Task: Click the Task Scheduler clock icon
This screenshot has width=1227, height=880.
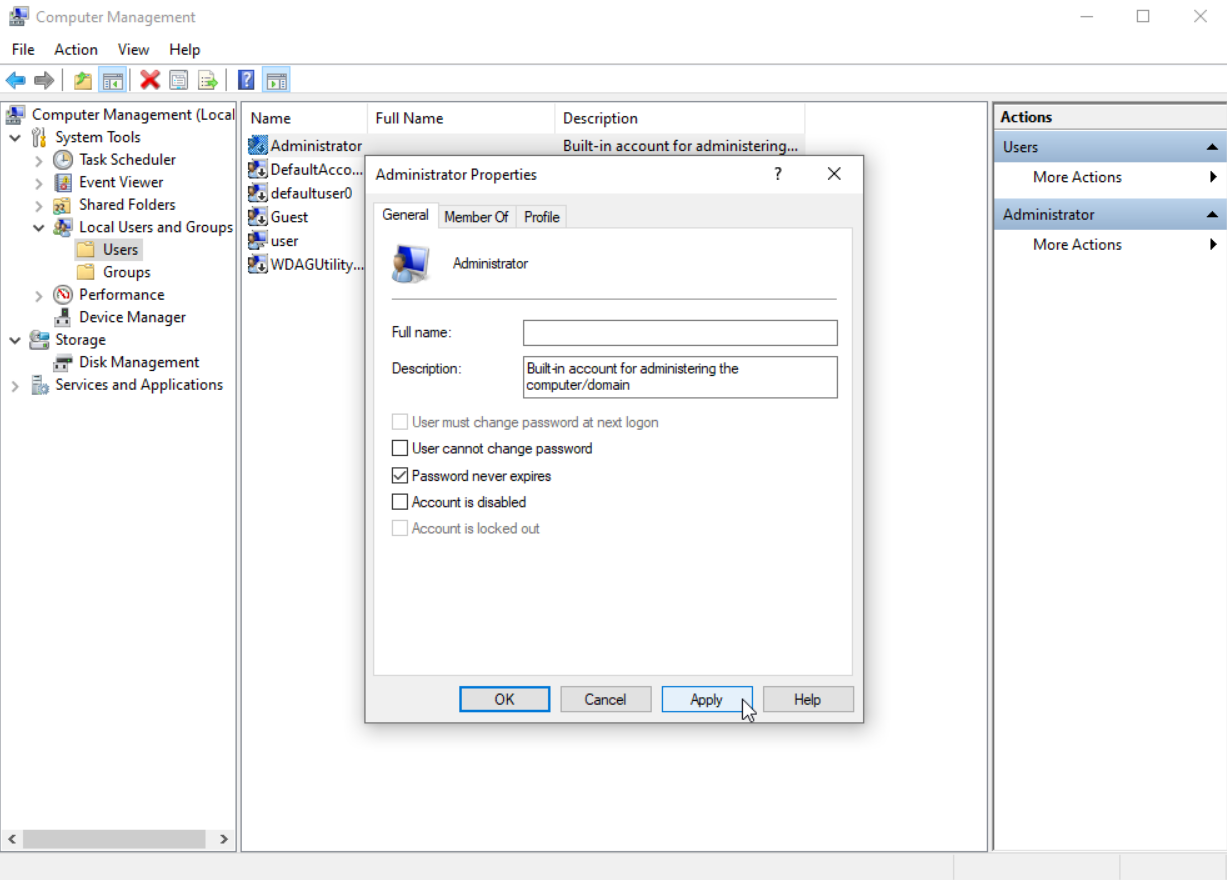Action: 63,160
